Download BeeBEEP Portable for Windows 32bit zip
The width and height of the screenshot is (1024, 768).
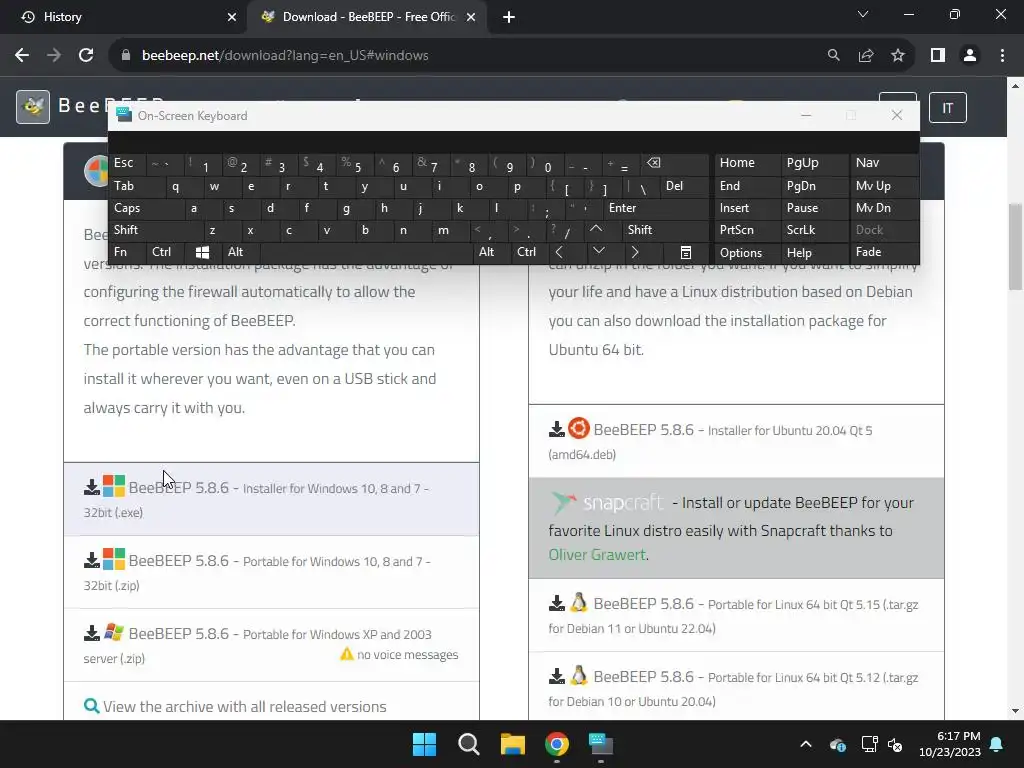tap(271, 573)
